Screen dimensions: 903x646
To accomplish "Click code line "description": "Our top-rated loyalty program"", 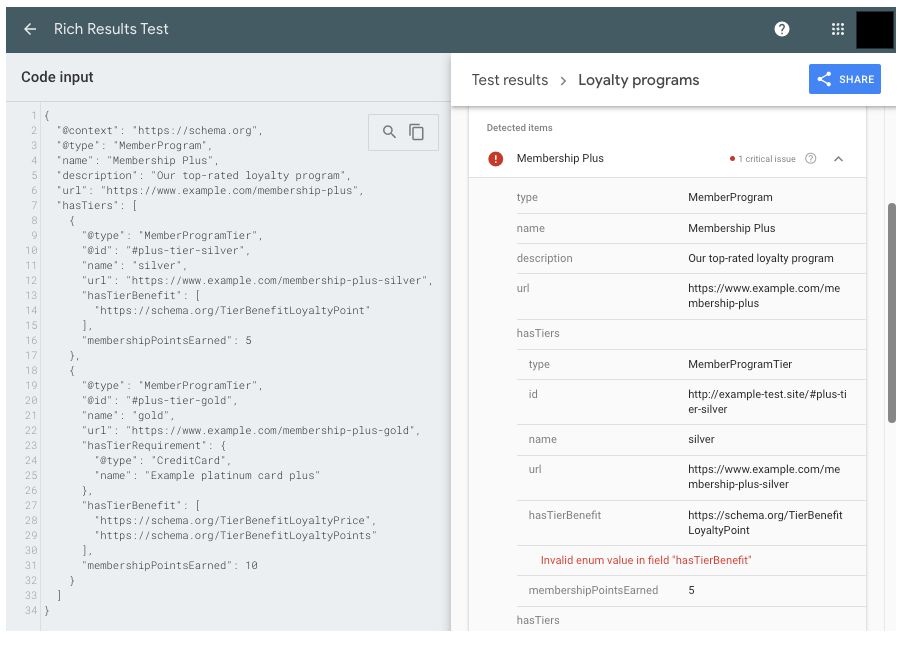I will point(203,176).
